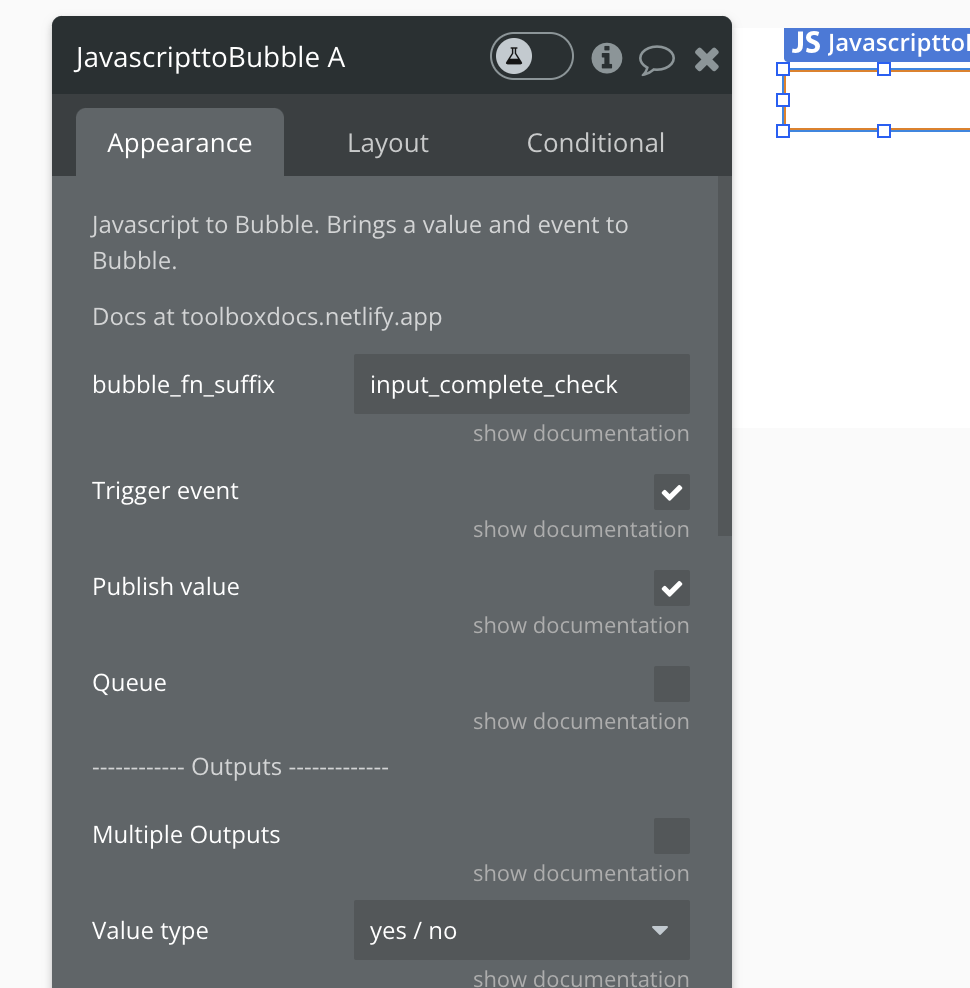Show documentation for Publish value

point(580,626)
